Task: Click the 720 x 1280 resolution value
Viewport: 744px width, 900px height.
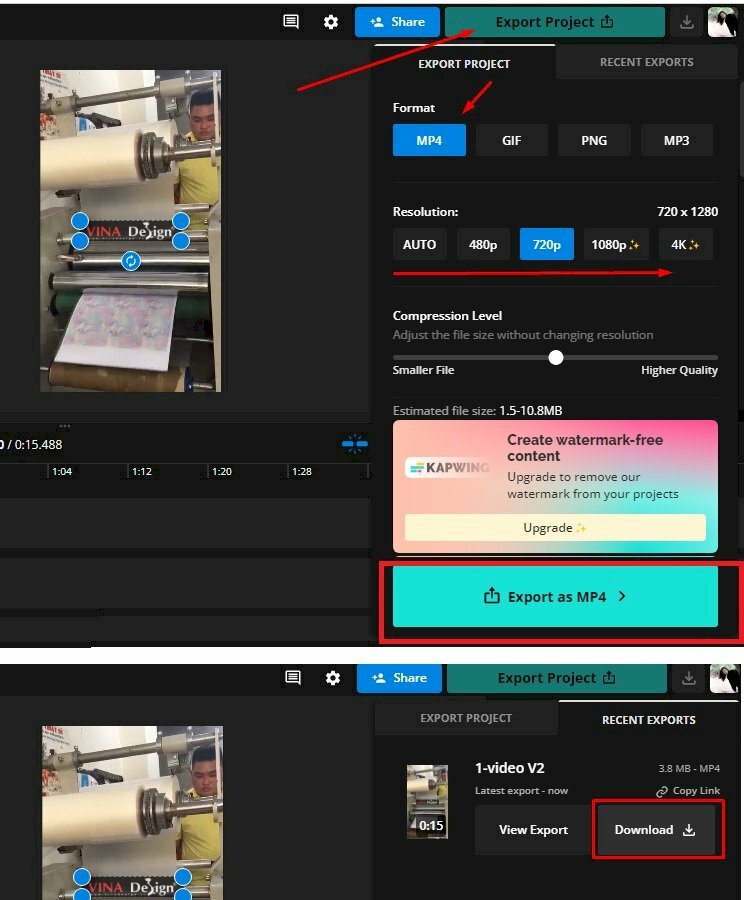Action: pos(687,212)
